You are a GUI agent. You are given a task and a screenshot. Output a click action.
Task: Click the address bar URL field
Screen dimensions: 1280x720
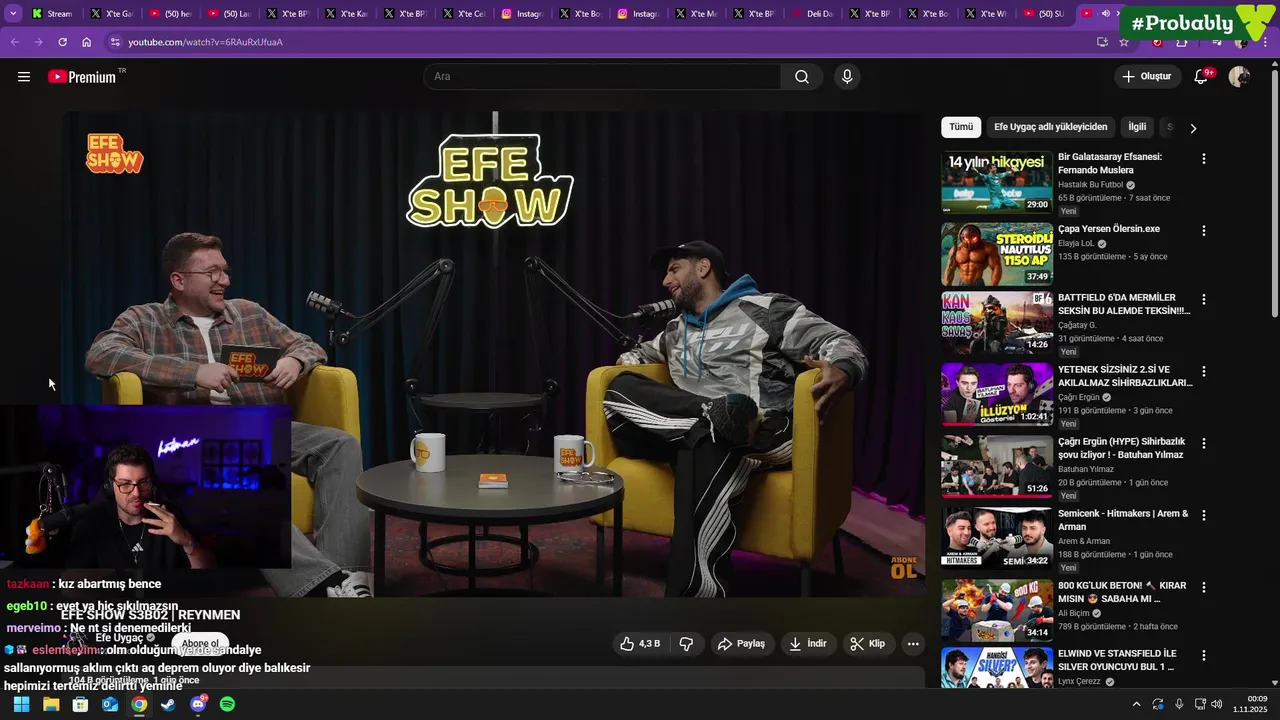(x=600, y=42)
